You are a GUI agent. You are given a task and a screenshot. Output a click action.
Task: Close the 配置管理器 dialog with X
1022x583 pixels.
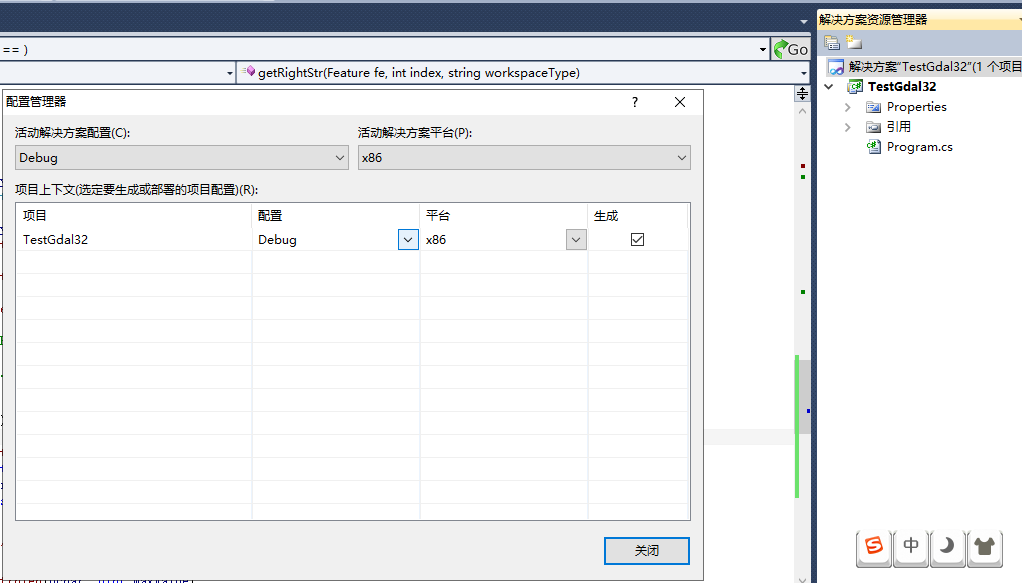coord(680,102)
